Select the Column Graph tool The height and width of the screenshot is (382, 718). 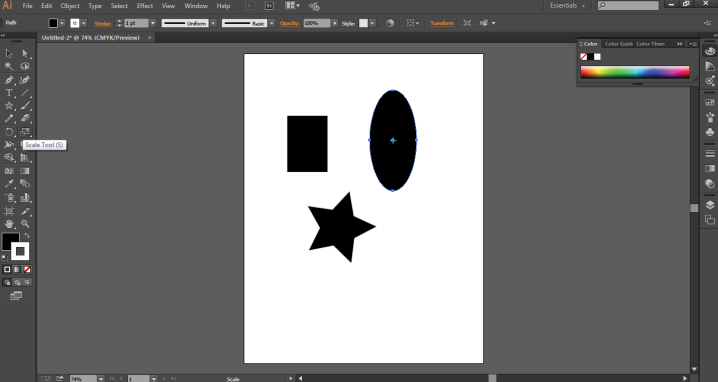pos(25,197)
